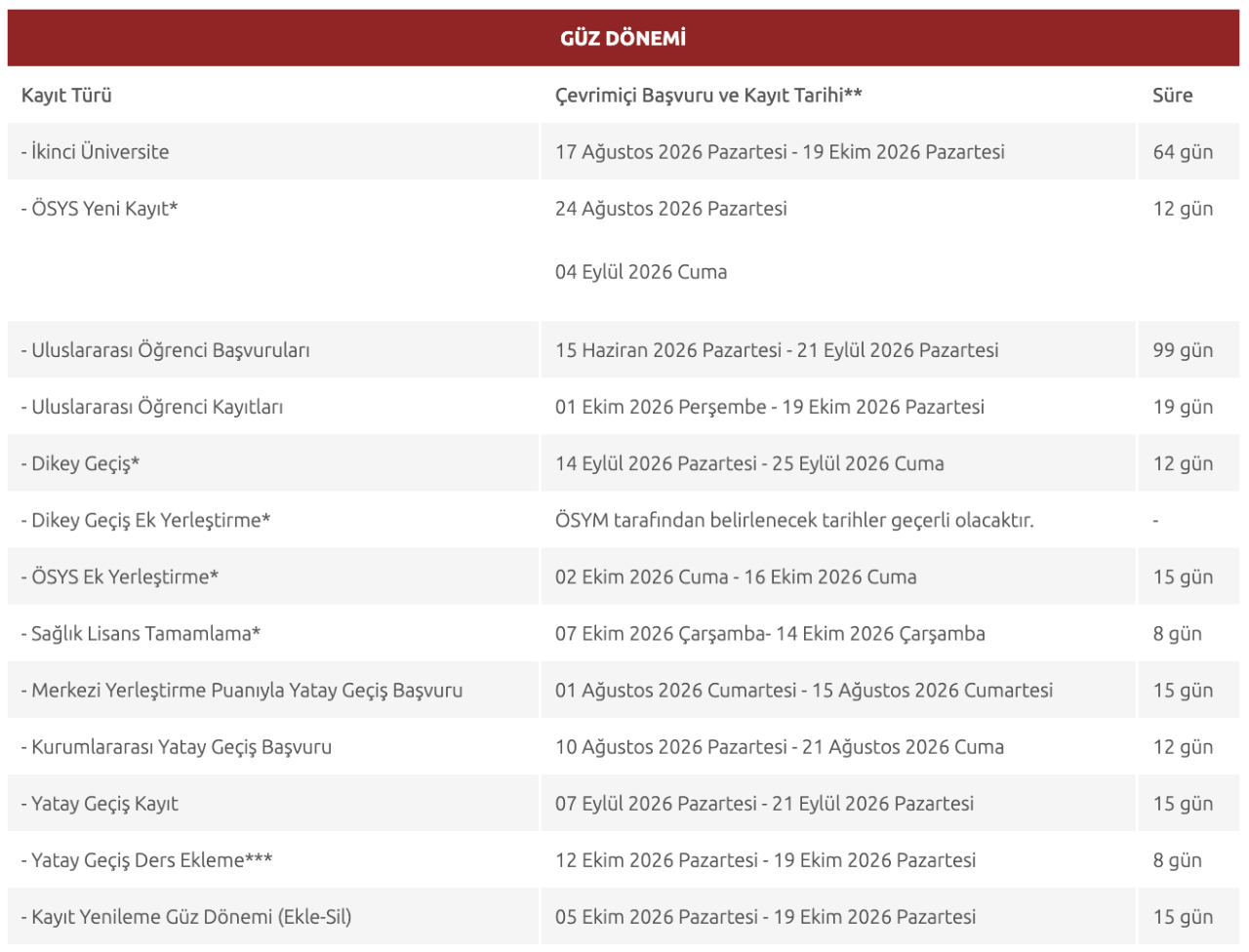
Task: Select "Uluslararası Öğrenci Başvuruları" row label
Action: (x=165, y=350)
